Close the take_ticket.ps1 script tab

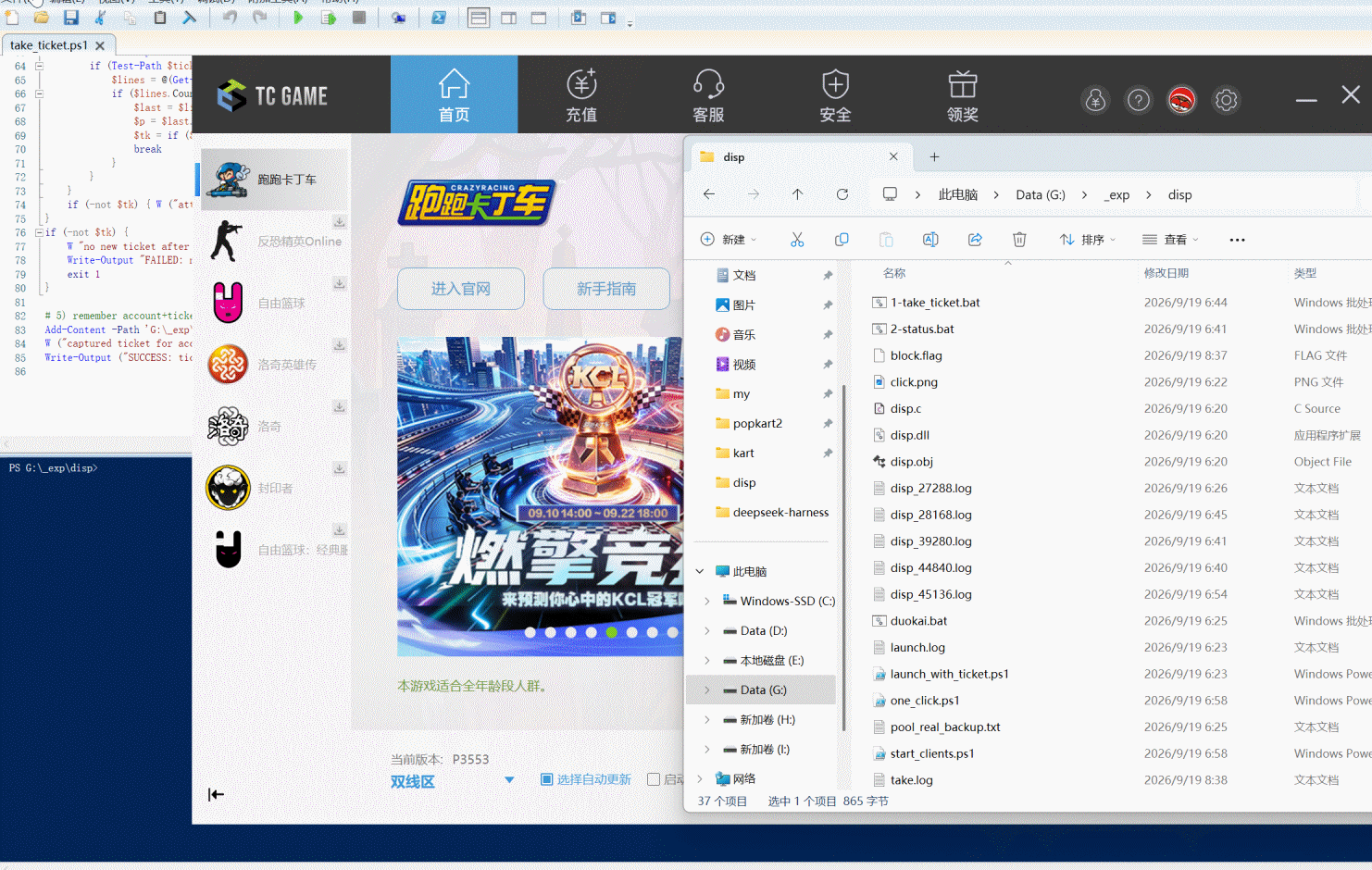pyautogui.click(x=100, y=45)
